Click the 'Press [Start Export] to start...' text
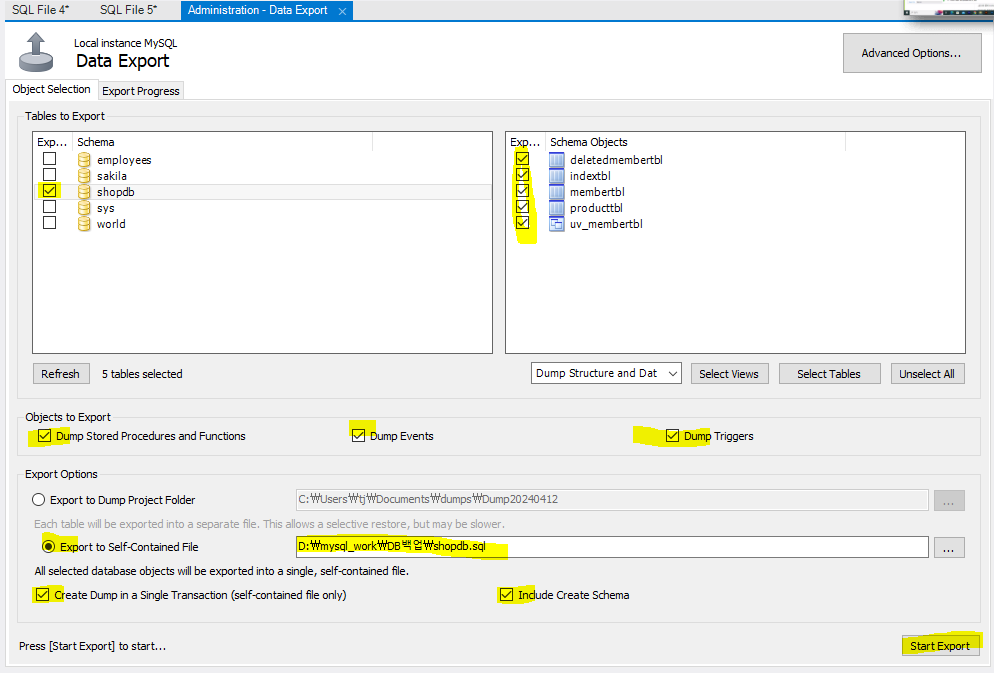The width and height of the screenshot is (994, 673). point(93,646)
